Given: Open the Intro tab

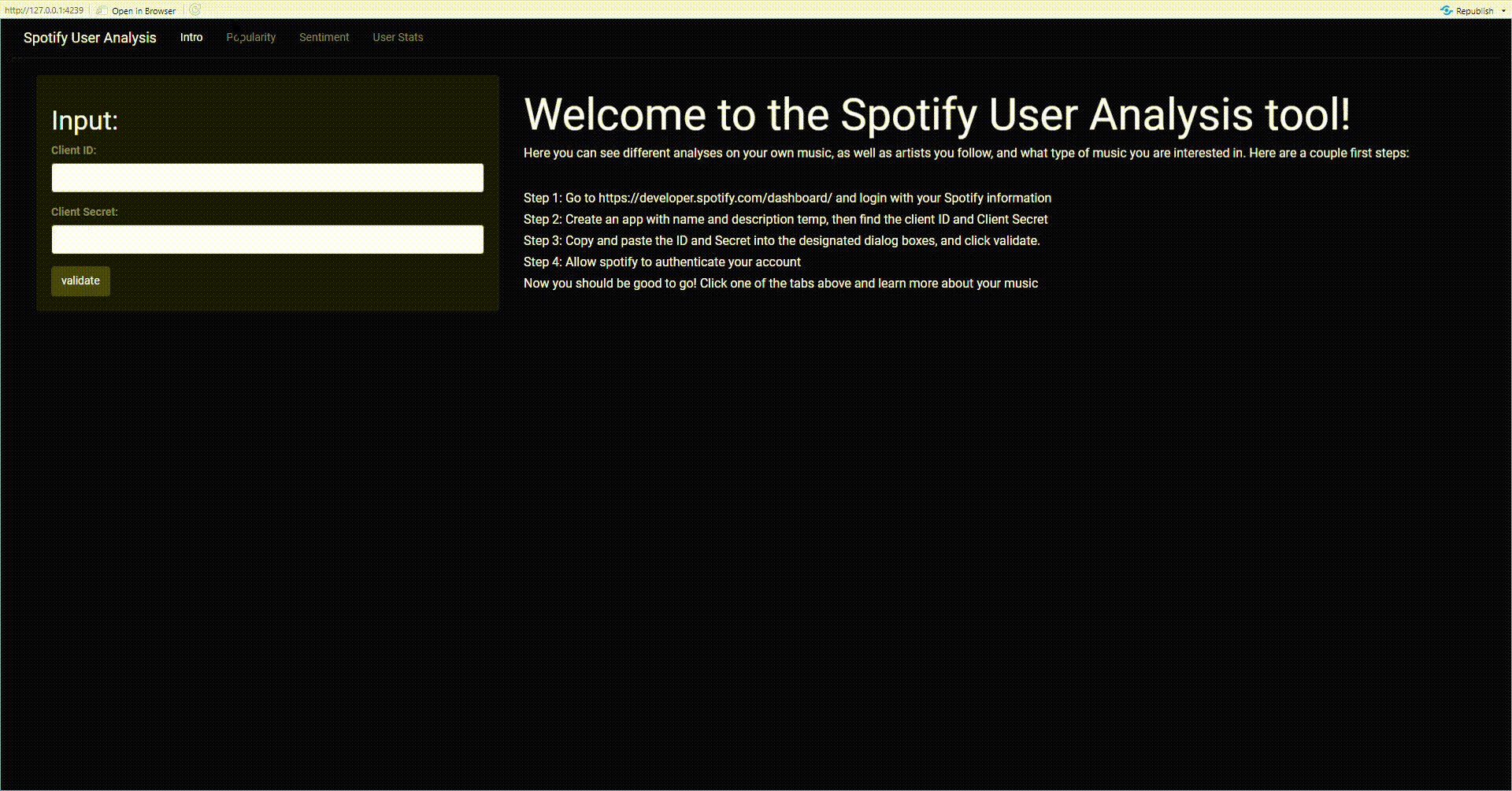Looking at the screenshot, I should point(191,37).
